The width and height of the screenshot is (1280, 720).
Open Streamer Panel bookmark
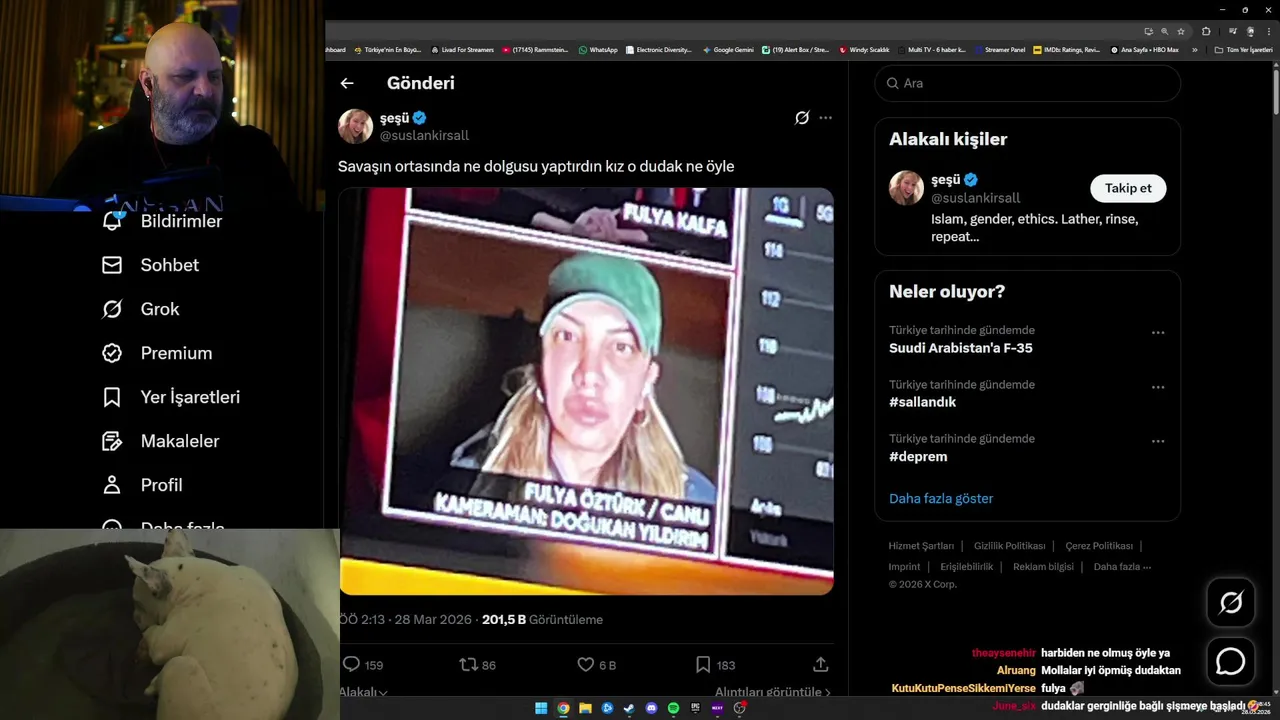click(x=999, y=49)
